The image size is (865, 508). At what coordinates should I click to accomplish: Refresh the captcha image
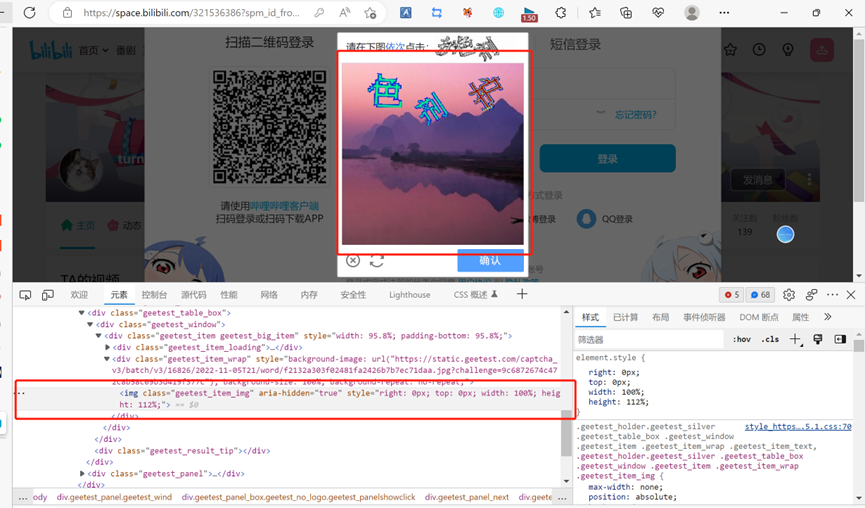click(x=377, y=260)
